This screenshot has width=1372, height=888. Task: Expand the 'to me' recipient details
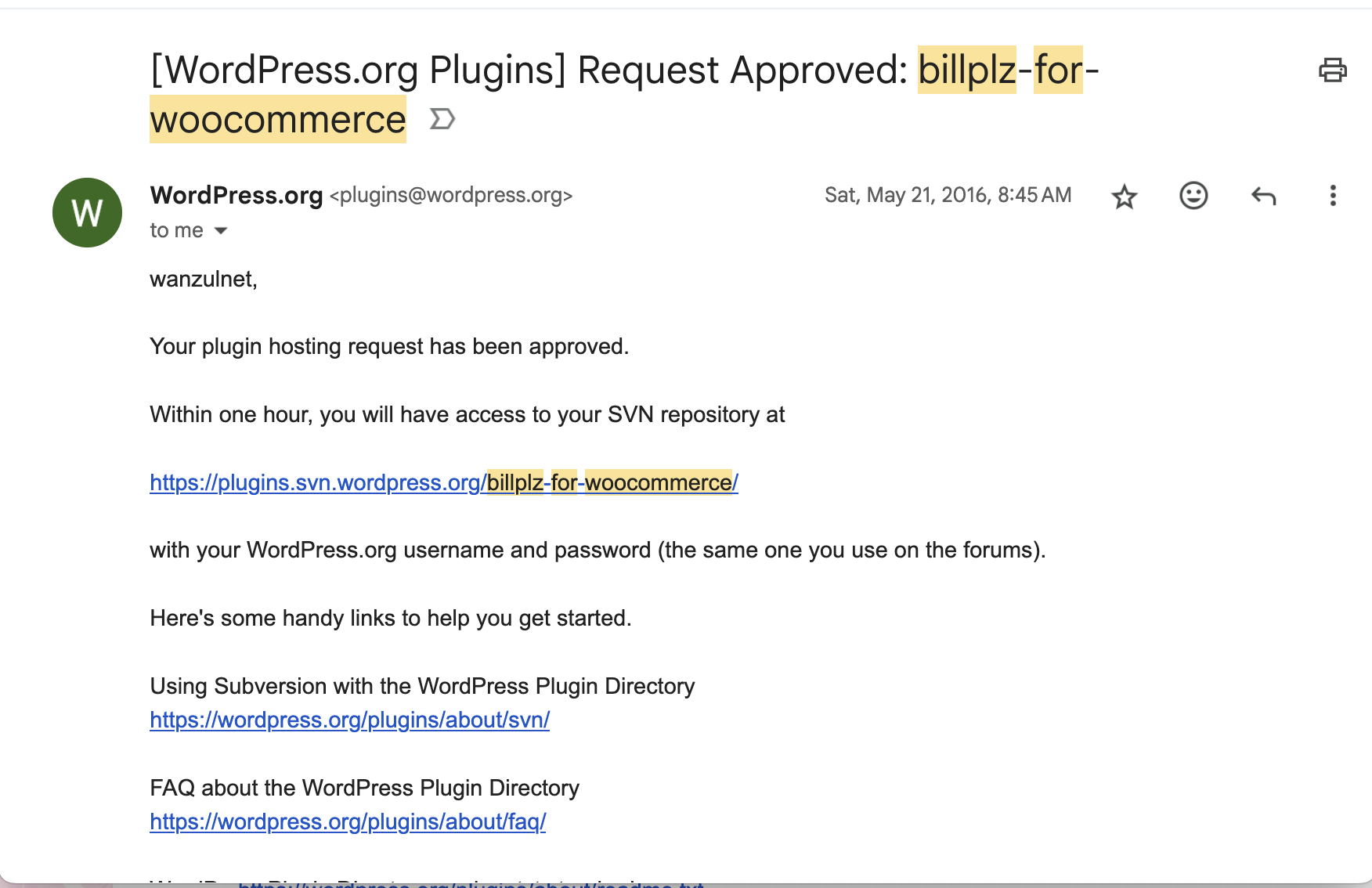[221, 230]
